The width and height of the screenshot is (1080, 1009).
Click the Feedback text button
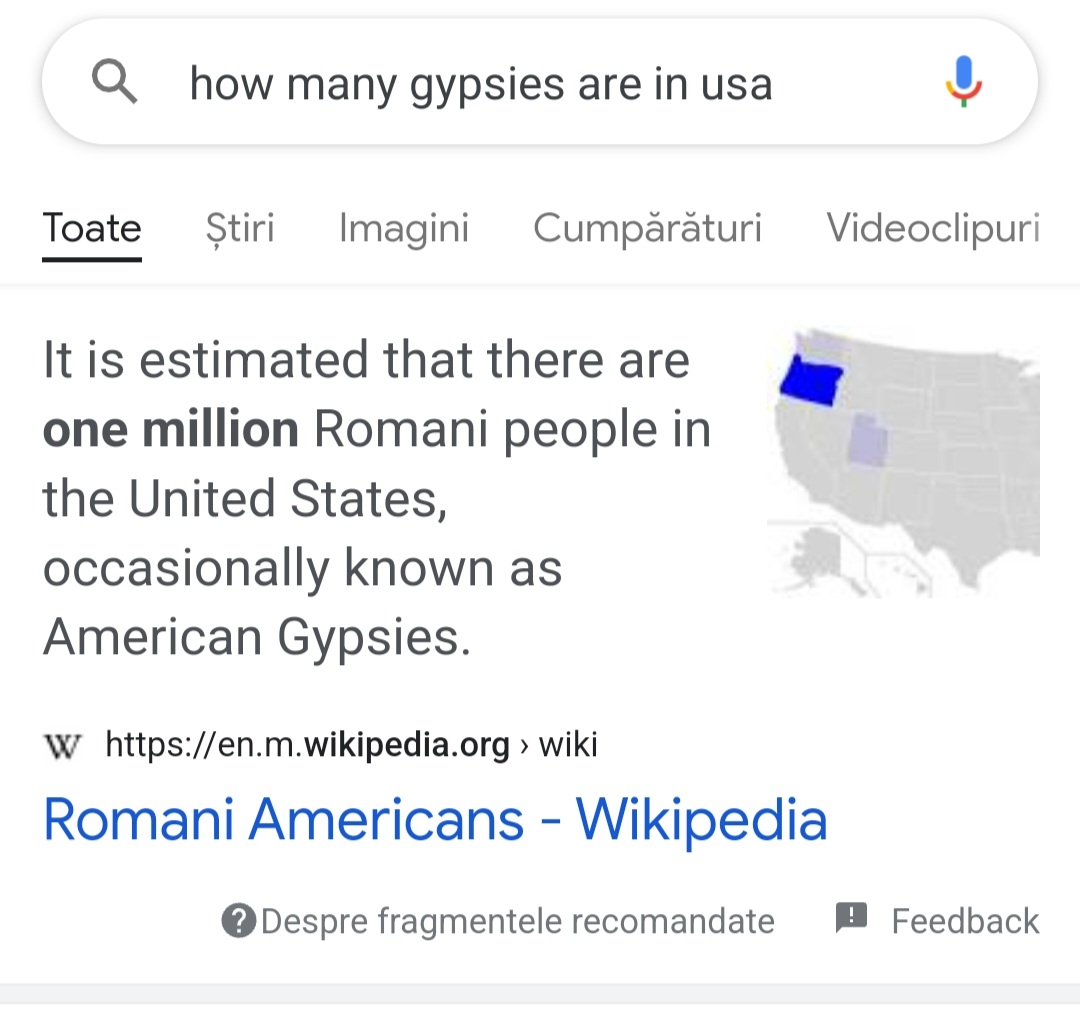(965, 921)
